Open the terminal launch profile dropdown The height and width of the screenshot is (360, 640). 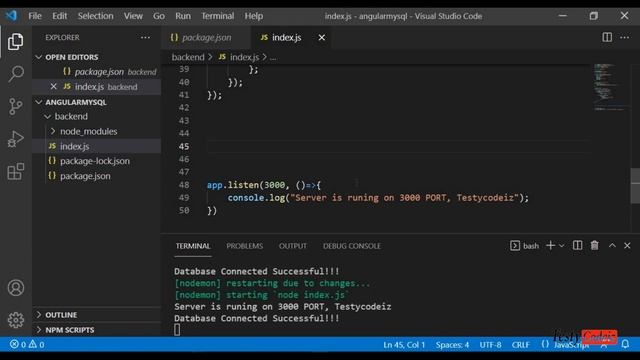pos(562,246)
